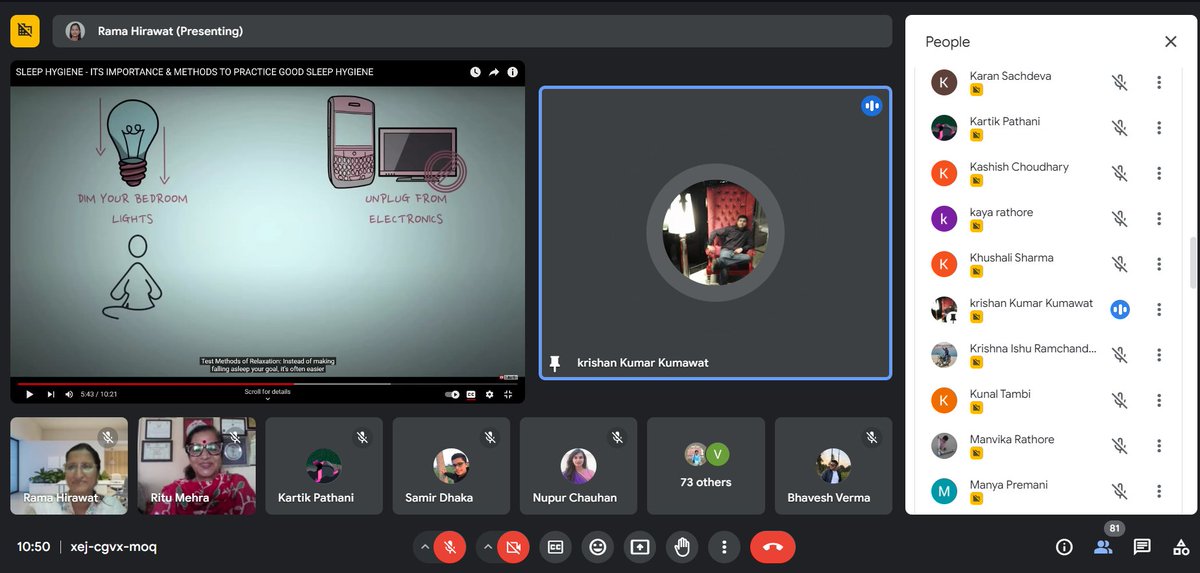Select Nupur Chauhan participant tile
The width and height of the screenshot is (1200, 573).
pyautogui.click(x=578, y=466)
